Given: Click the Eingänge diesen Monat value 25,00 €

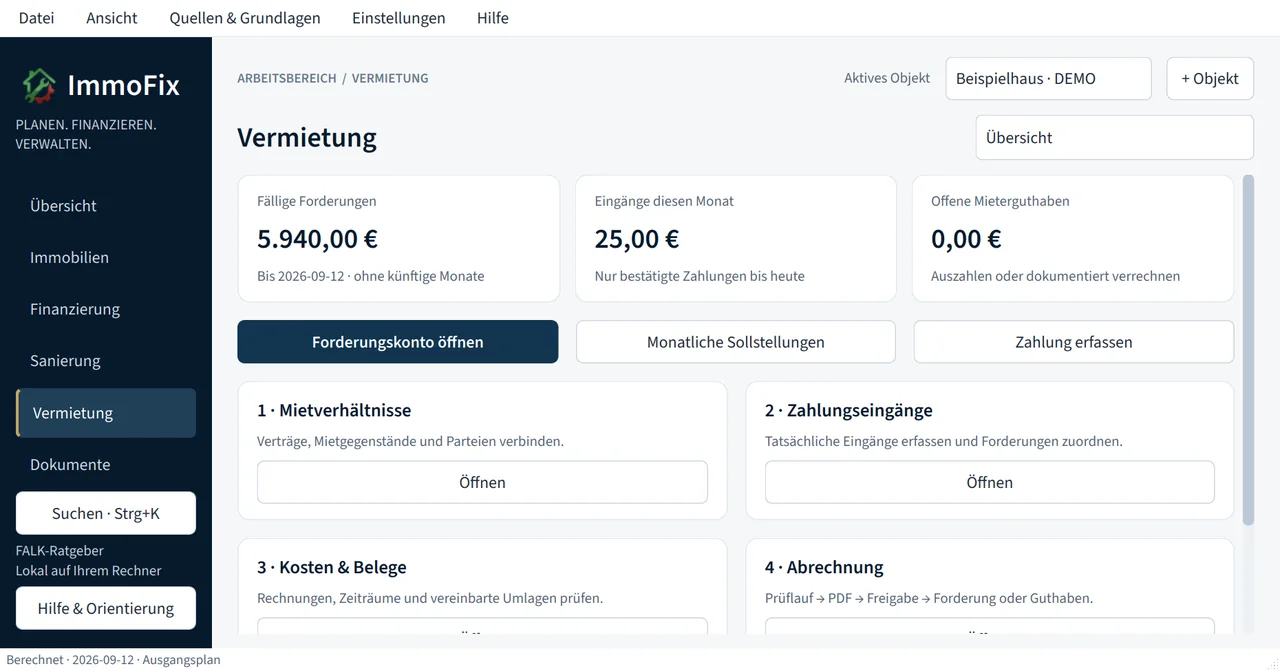Looking at the screenshot, I should coord(637,239).
